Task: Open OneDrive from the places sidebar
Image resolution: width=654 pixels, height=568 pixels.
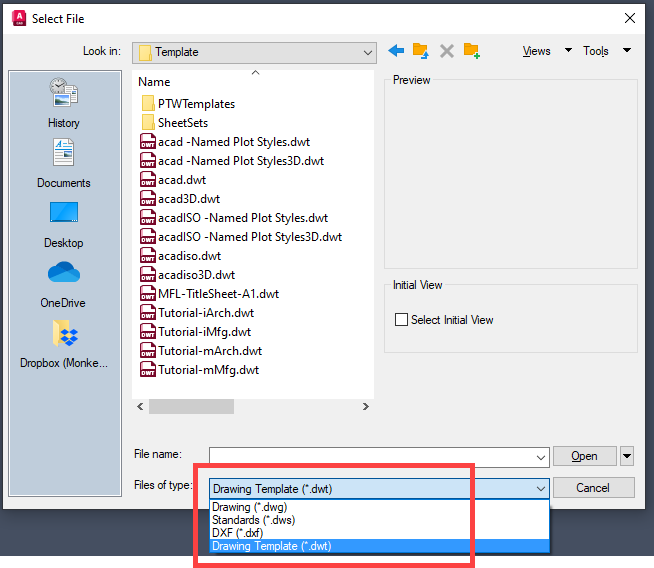Action: coord(64,283)
